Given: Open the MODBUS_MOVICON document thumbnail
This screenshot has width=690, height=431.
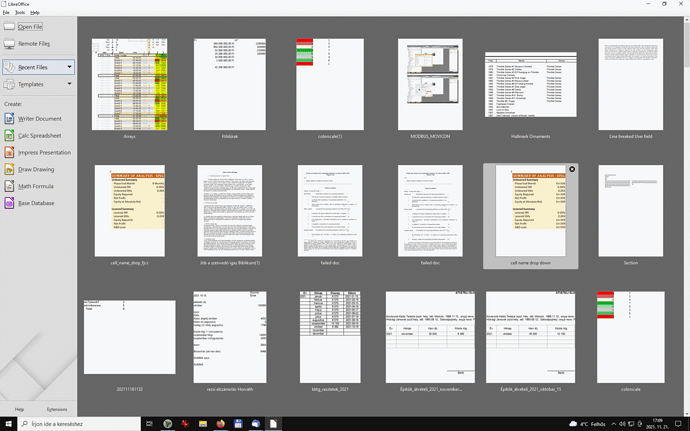Looking at the screenshot, I should point(430,84).
